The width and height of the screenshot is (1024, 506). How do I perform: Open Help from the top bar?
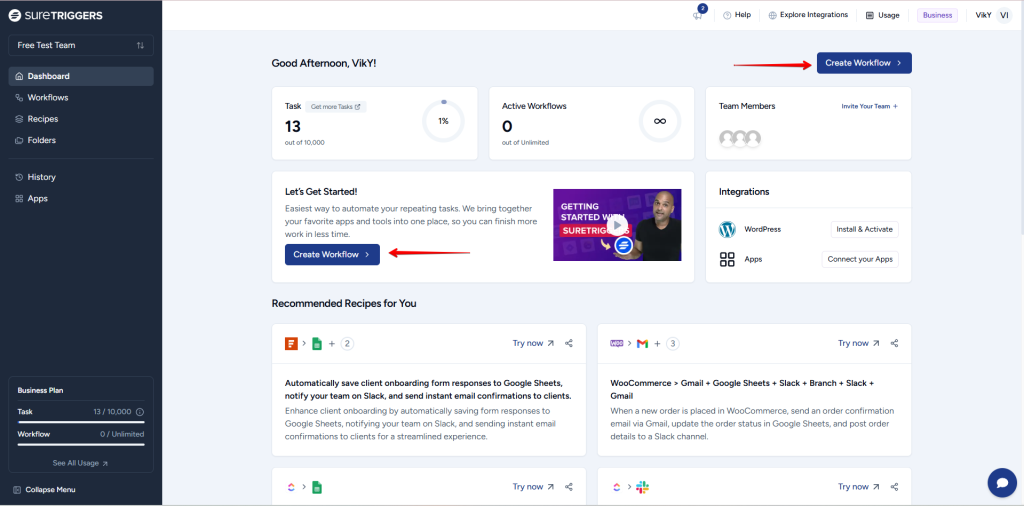click(736, 15)
